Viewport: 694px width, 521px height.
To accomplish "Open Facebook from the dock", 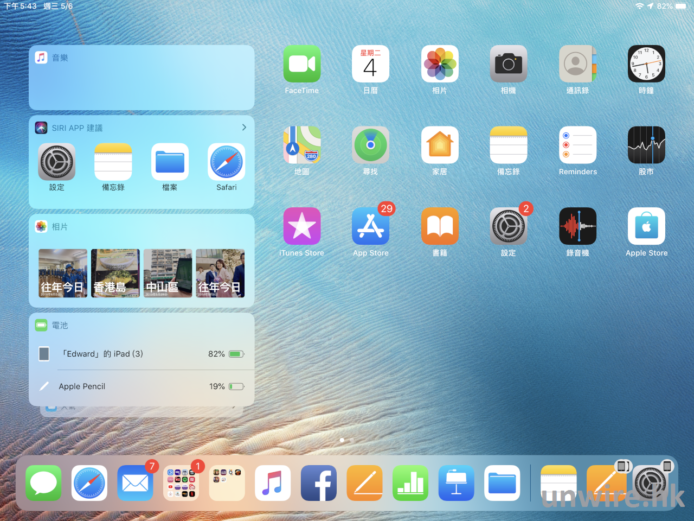I will [318, 483].
